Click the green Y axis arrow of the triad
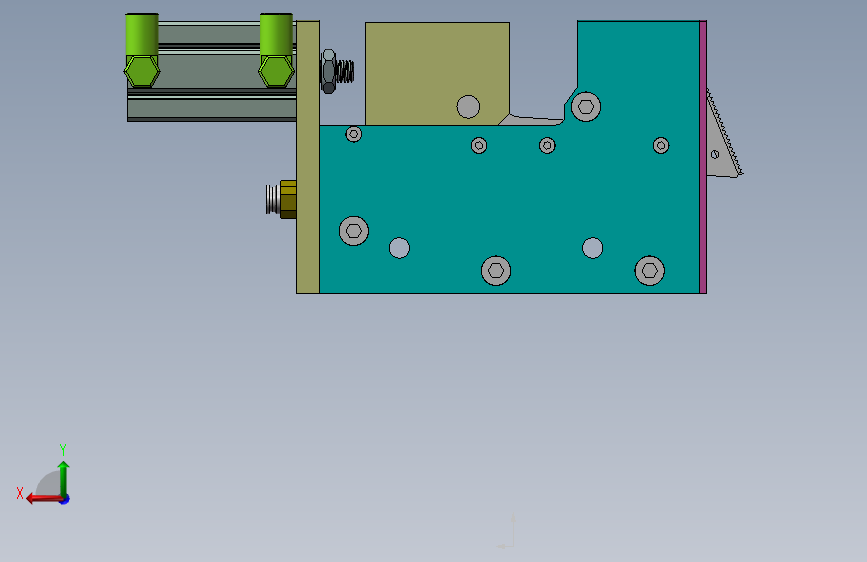The height and width of the screenshot is (562, 867). coord(64,478)
